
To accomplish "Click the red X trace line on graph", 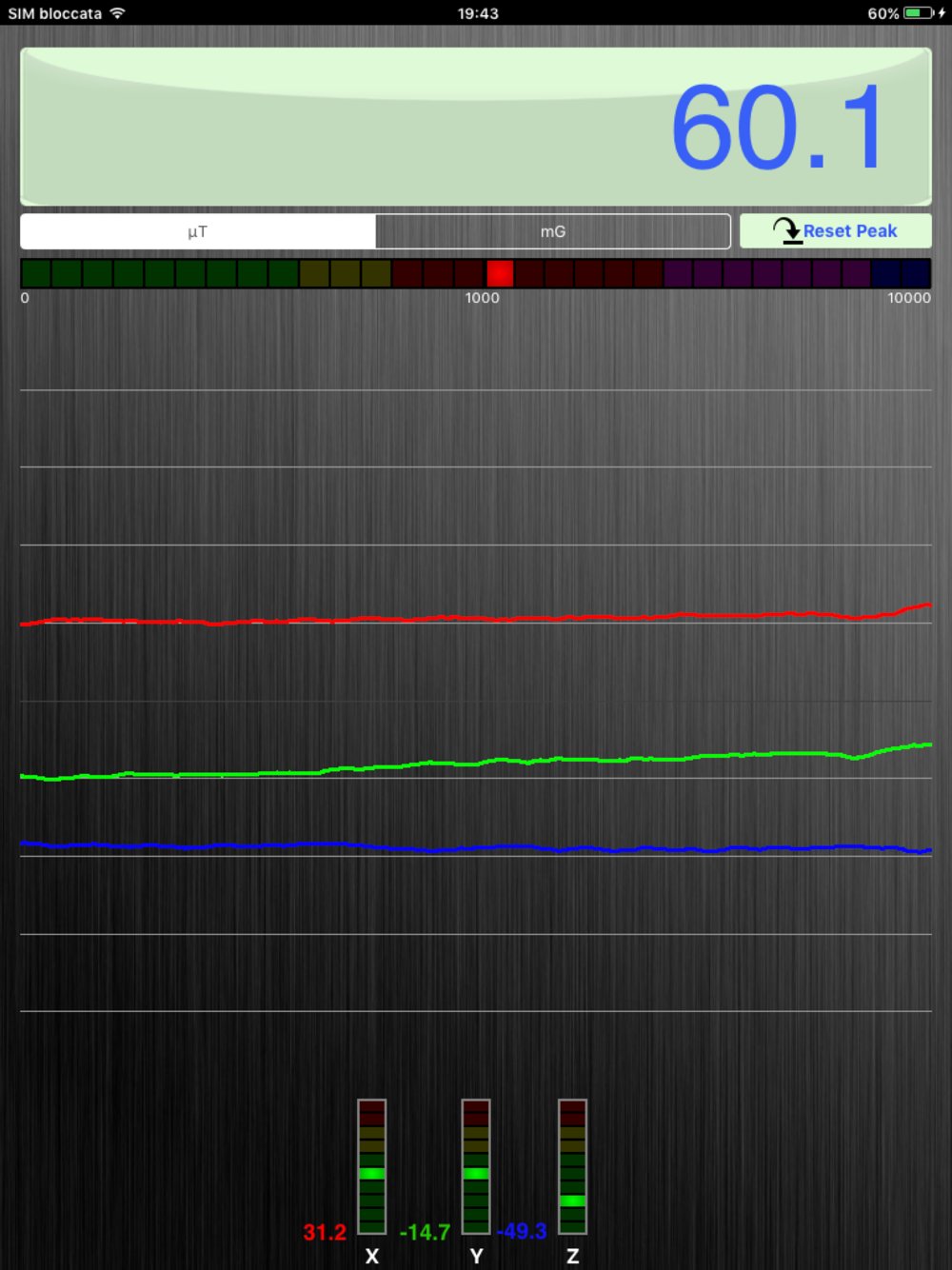I will (x=476, y=619).
